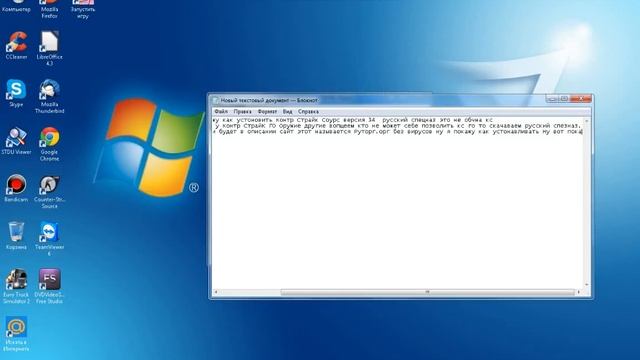Open the TeamViewer desktop shortcut
The image size is (640, 360).
[x=49, y=238]
